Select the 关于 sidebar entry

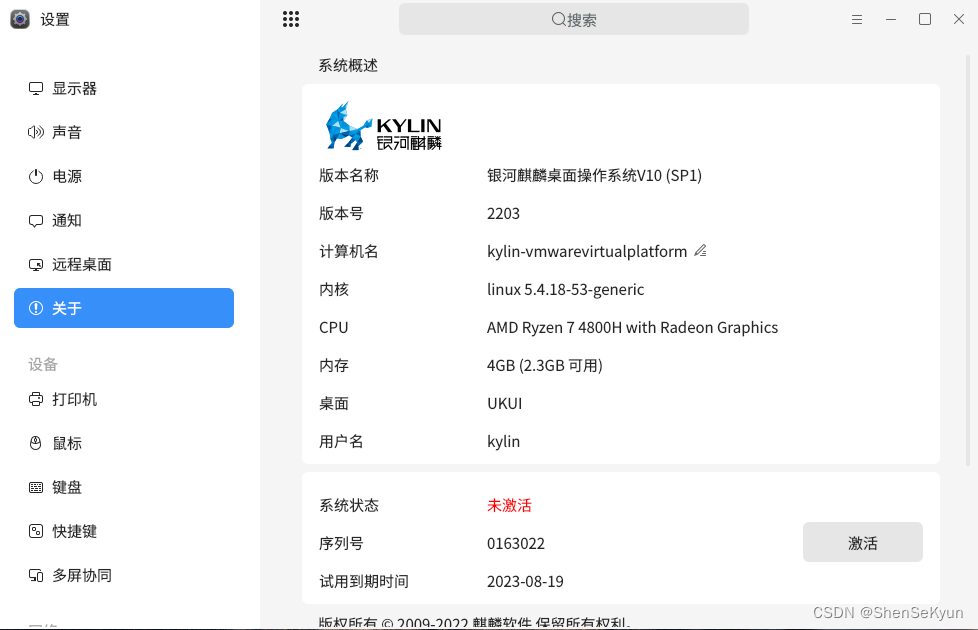coord(123,308)
